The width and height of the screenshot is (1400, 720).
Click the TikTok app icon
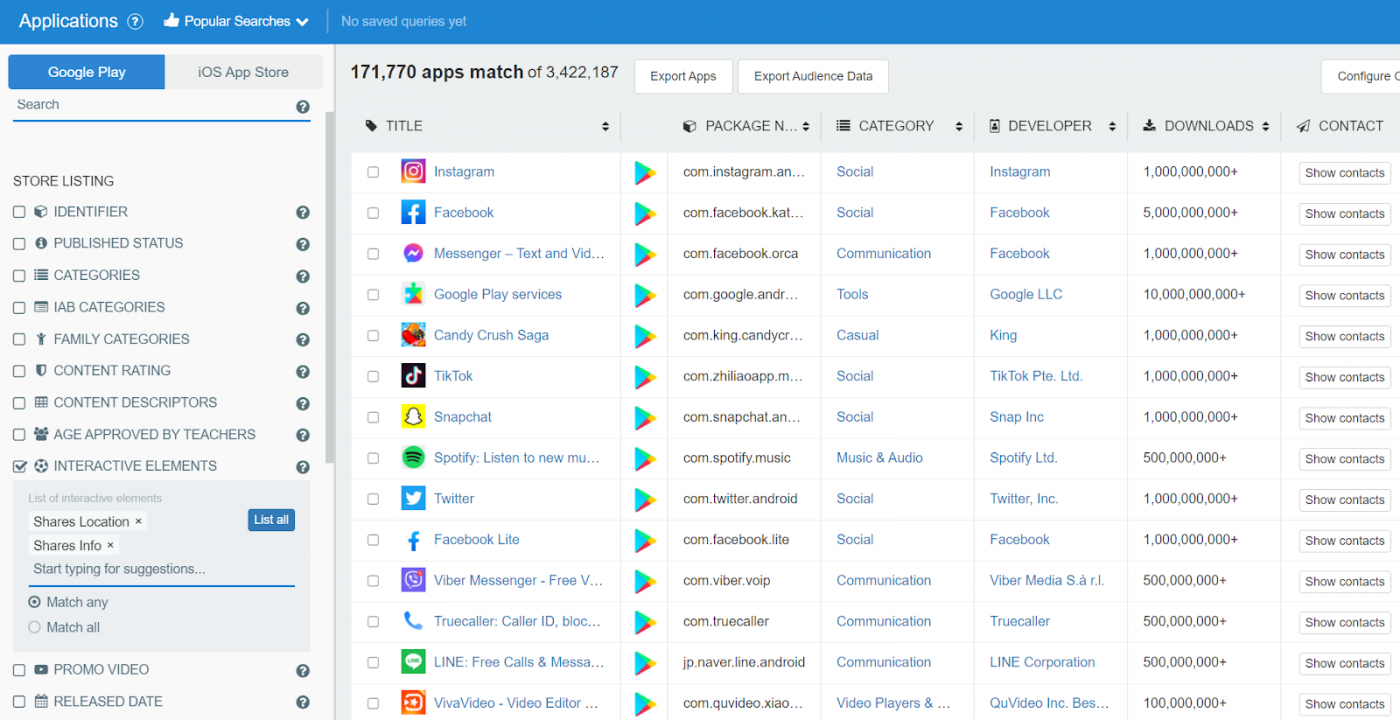(413, 376)
